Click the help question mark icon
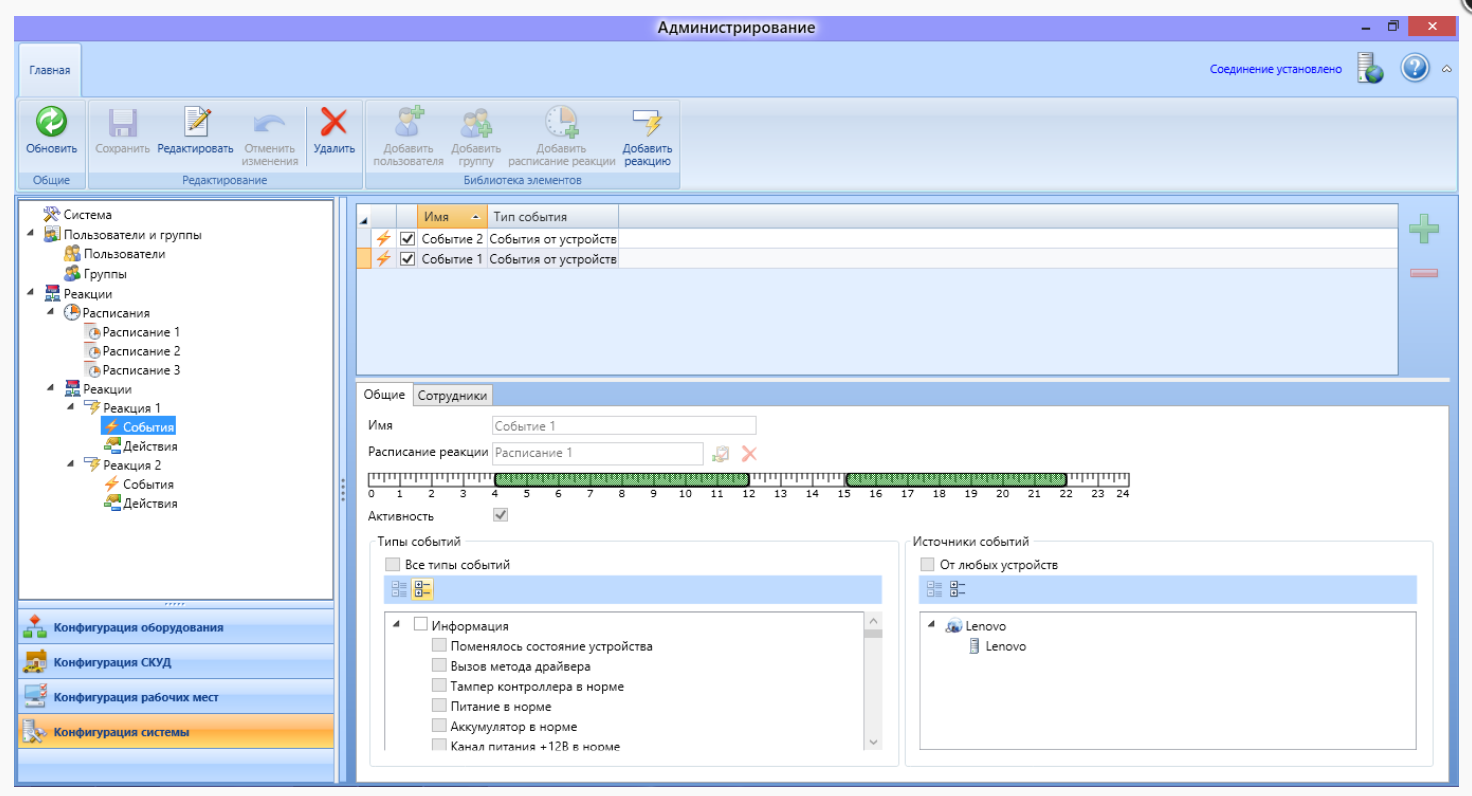 pos(1414,69)
